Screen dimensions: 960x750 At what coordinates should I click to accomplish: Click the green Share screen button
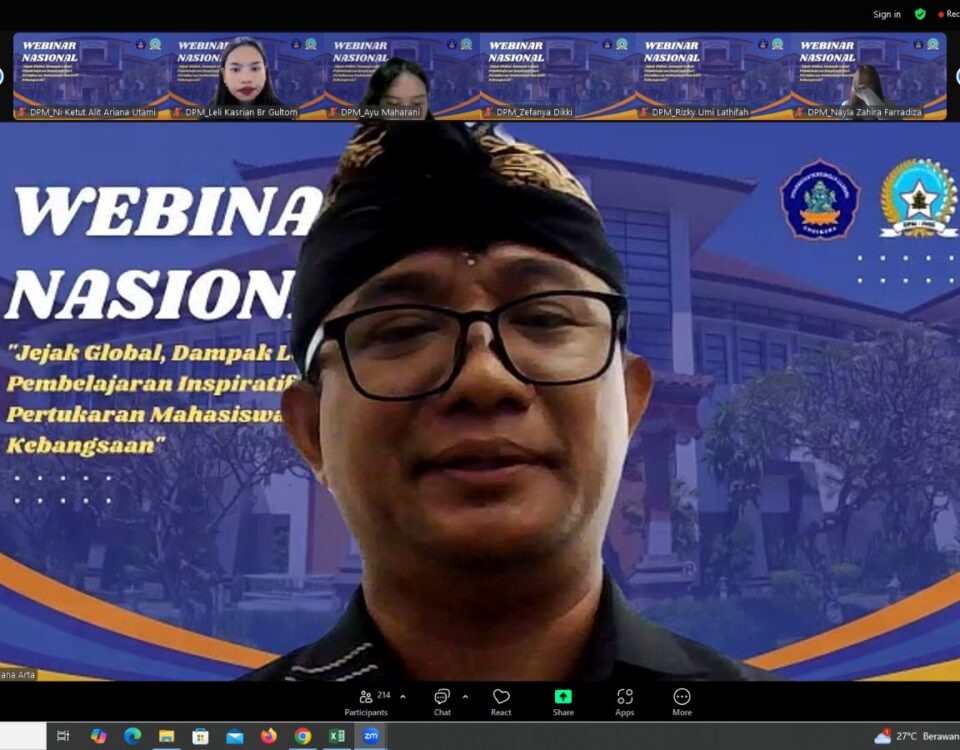coord(563,701)
